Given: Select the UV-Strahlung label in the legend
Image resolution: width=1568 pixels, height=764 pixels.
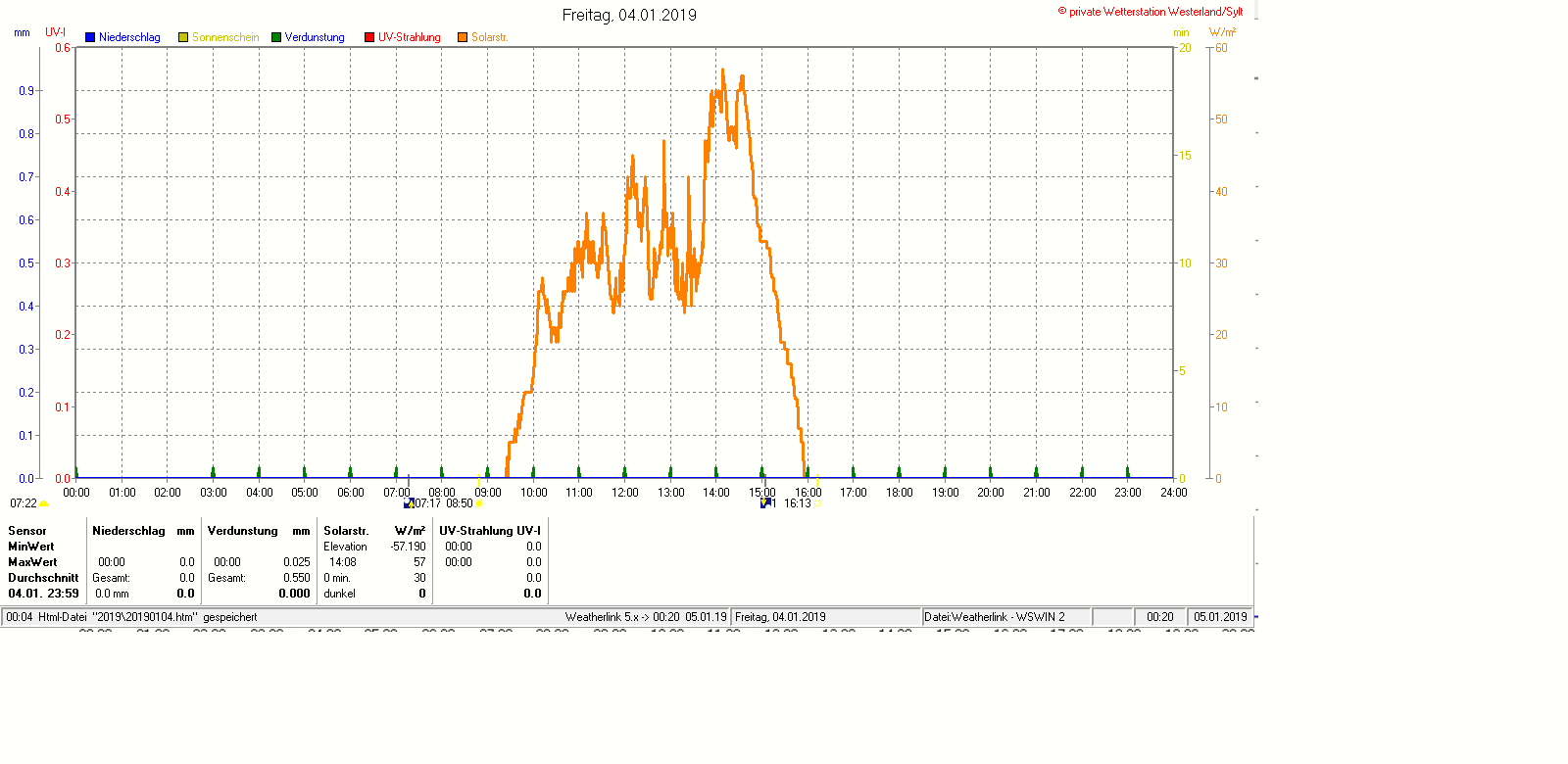Looking at the screenshot, I should [x=410, y=37].
